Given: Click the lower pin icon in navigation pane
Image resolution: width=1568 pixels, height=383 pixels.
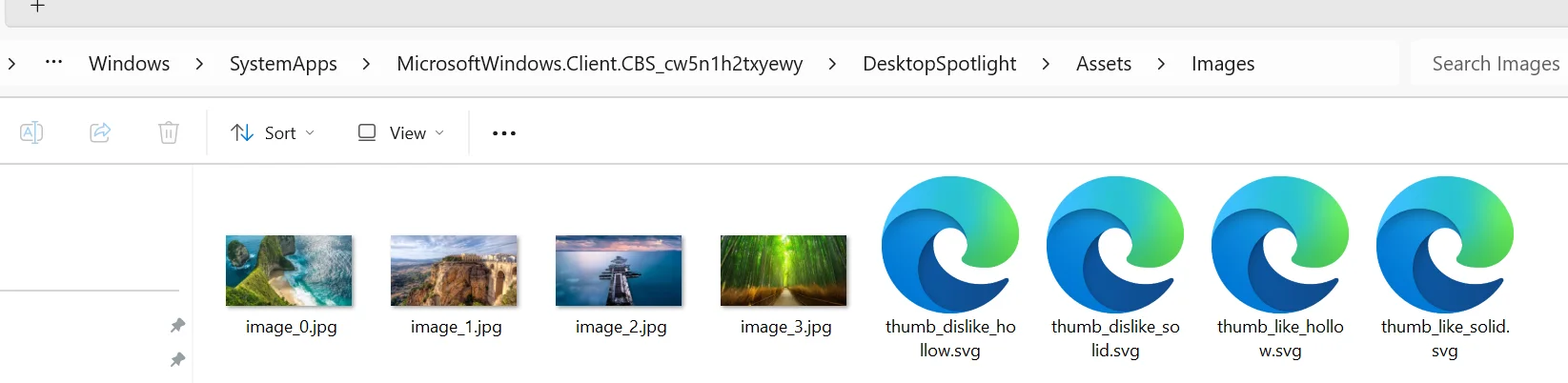Looking at the screenshot, I should 177,359.
